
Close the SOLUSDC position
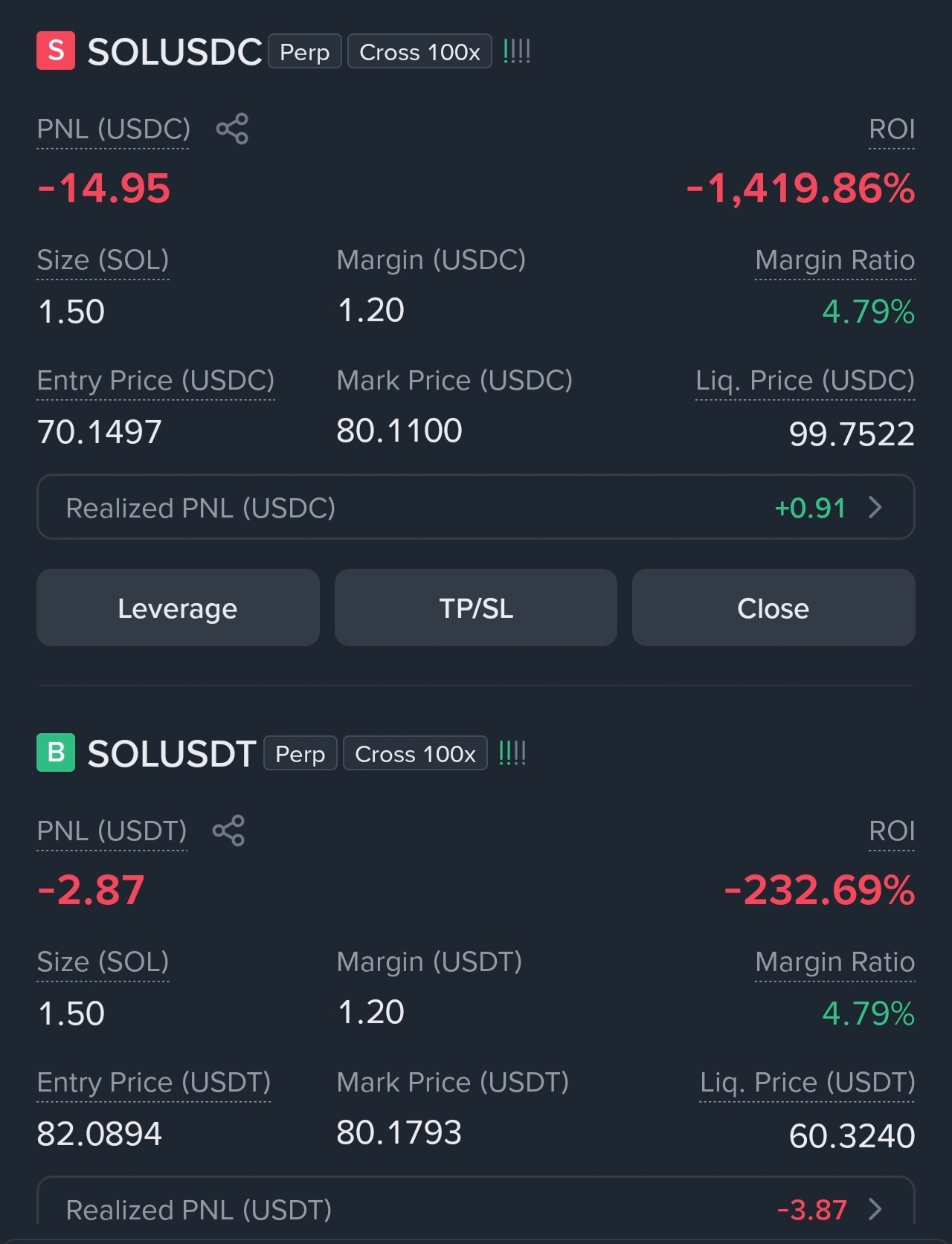coord(773,608)
